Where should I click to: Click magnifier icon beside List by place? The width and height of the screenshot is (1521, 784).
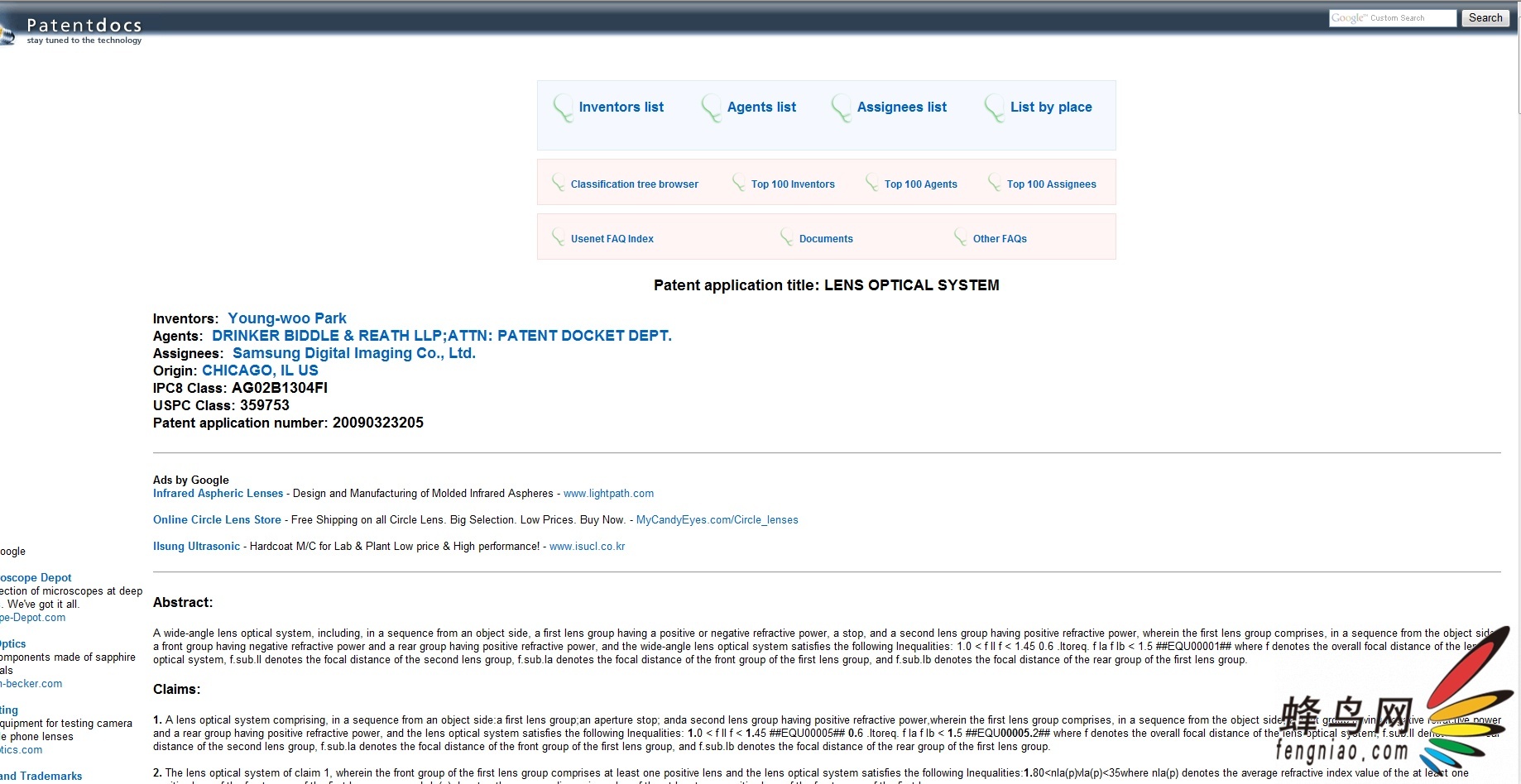pyautogui.click(x=995, y=108)
